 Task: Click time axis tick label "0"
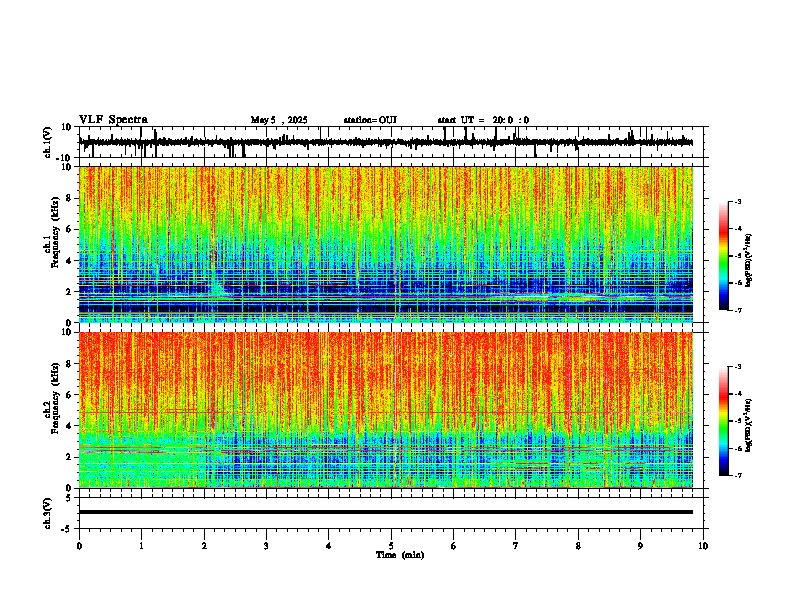pos(79,546)
